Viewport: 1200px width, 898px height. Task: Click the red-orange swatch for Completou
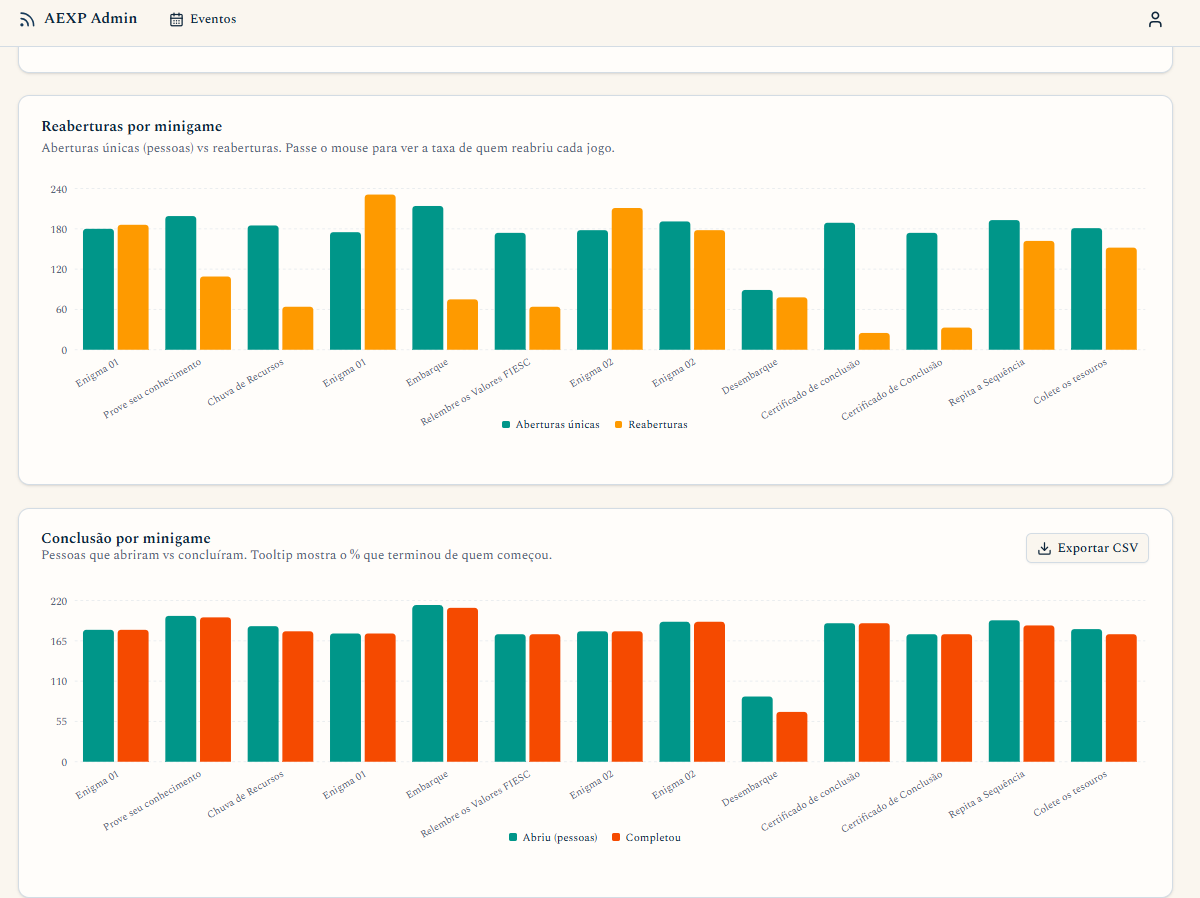616,837
